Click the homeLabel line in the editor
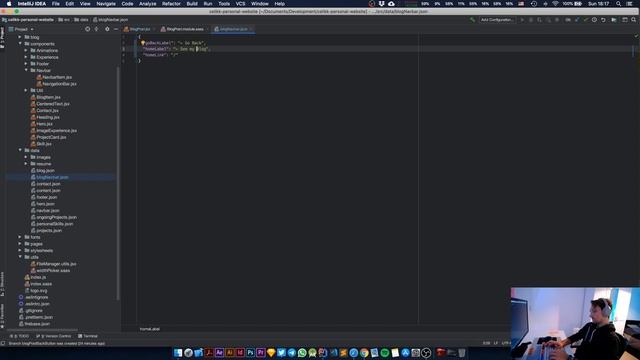 [x=176, y=49]
